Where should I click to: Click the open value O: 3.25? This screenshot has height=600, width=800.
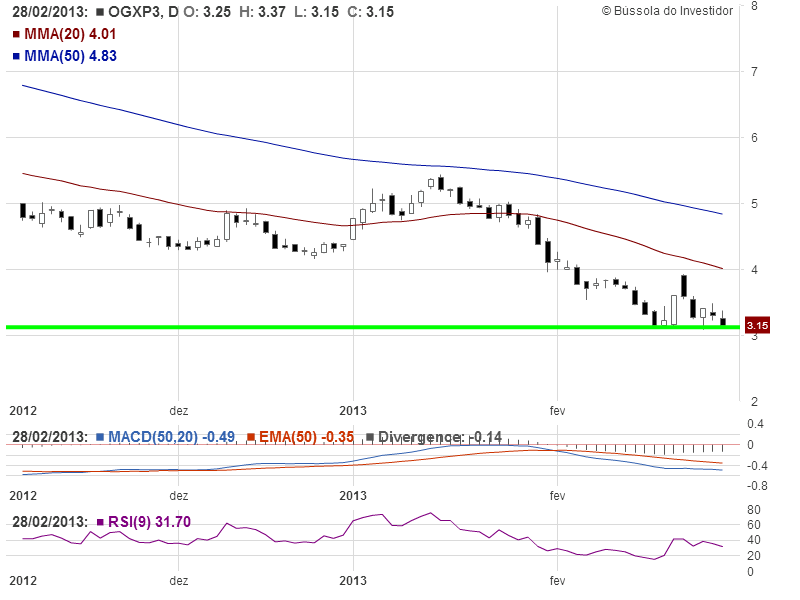pos(207,12)
